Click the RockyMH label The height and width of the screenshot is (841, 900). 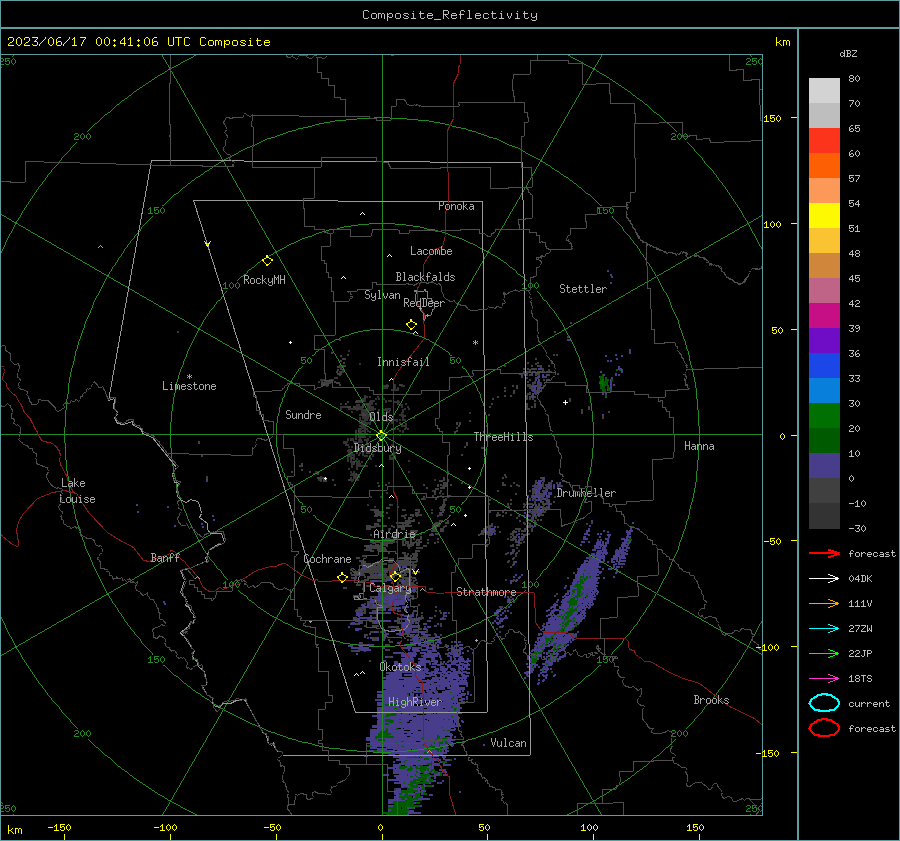[264, 280]
